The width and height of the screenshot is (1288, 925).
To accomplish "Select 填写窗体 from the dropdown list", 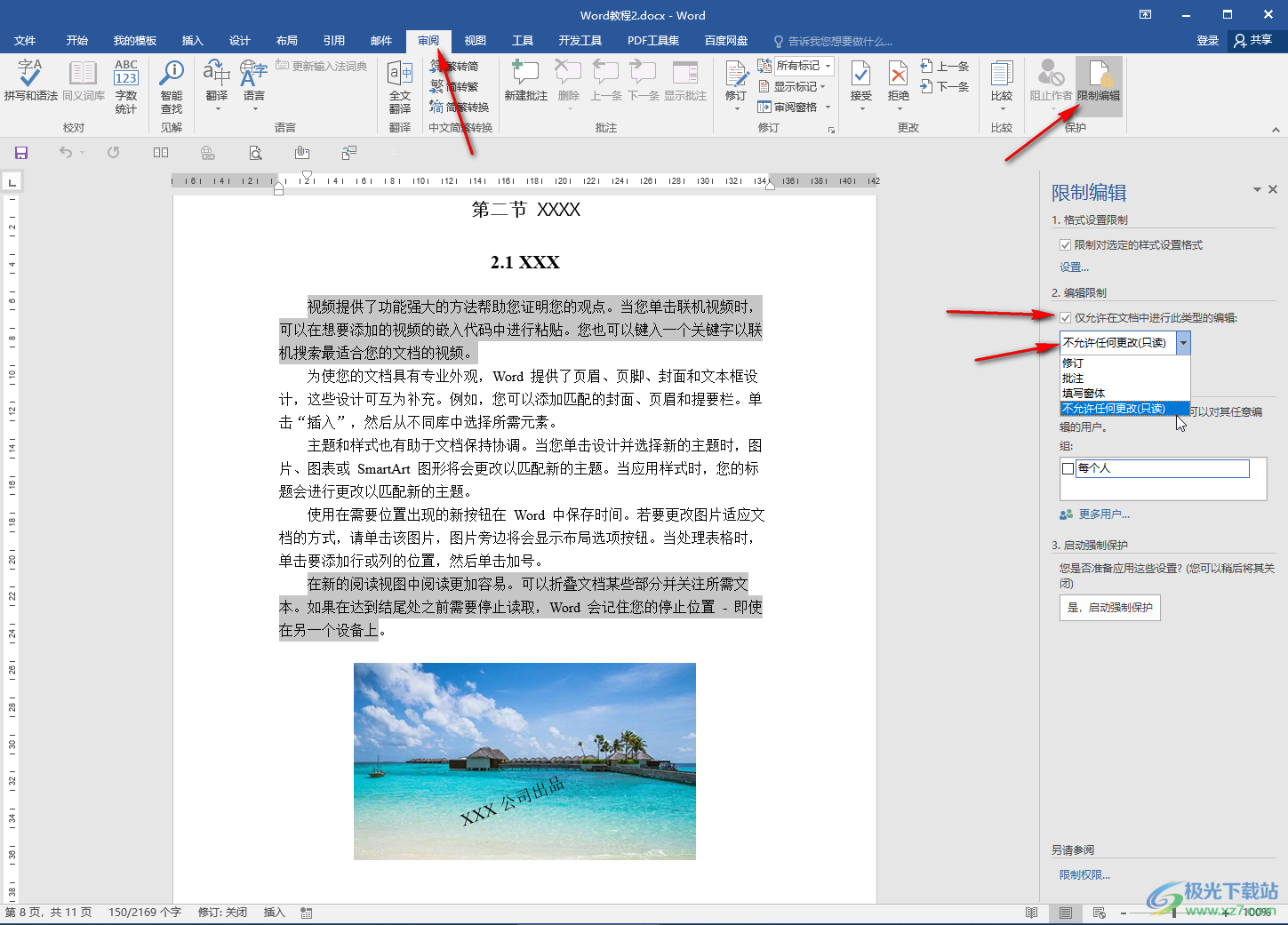I will tap(1084, 394).
